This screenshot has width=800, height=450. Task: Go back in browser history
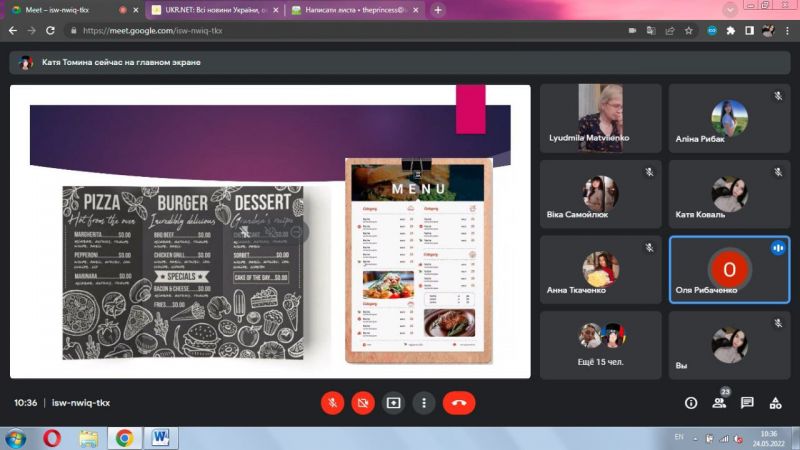tap(13, 31)
